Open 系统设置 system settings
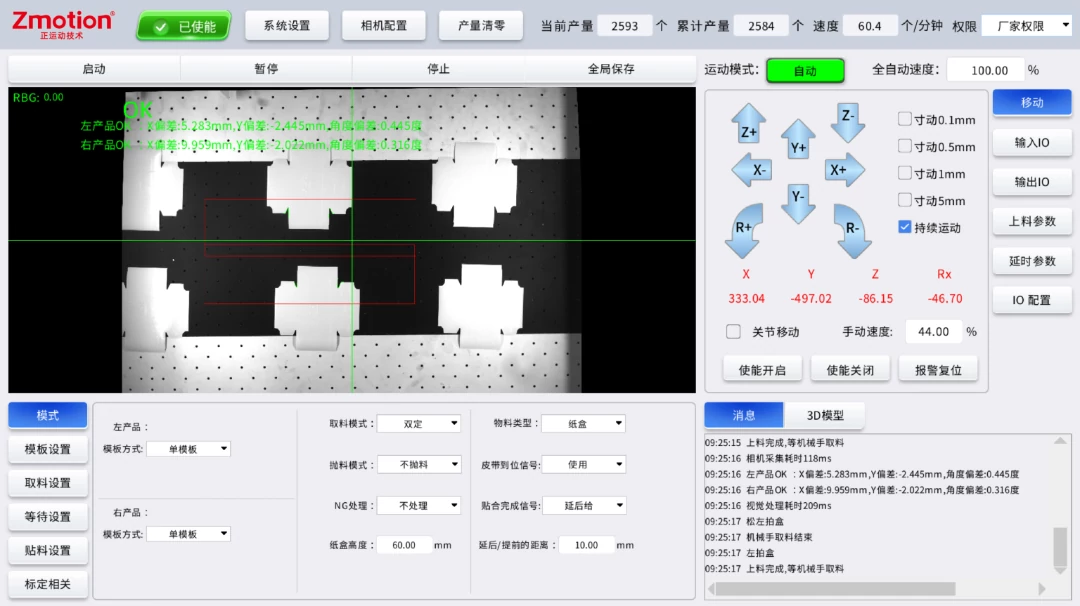 coord(287,26)
